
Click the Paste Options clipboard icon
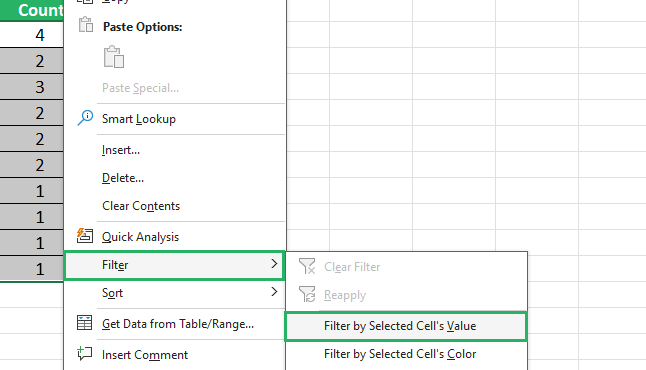86,25
